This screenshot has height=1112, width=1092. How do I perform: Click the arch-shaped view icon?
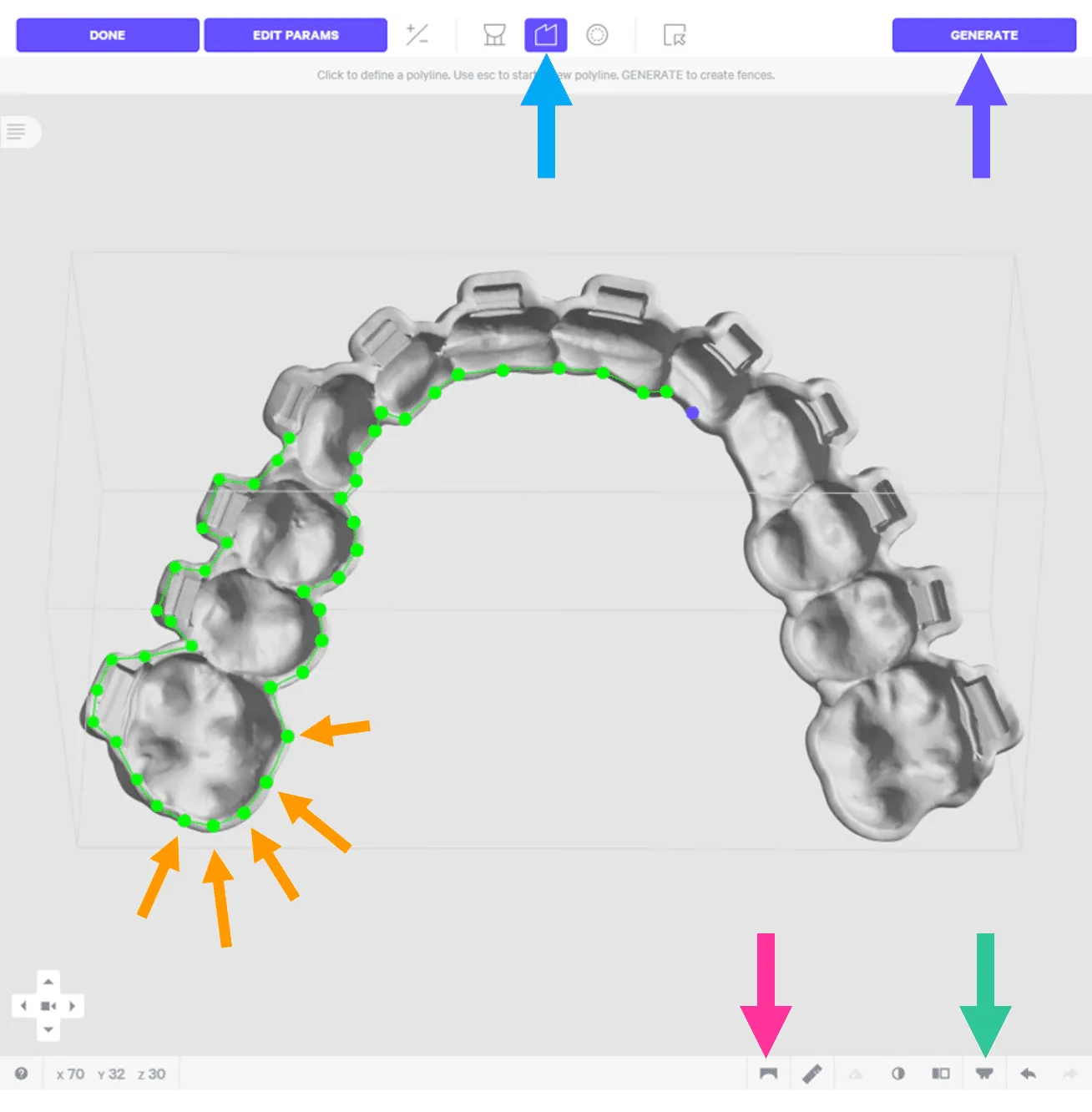click(769, 1074)
